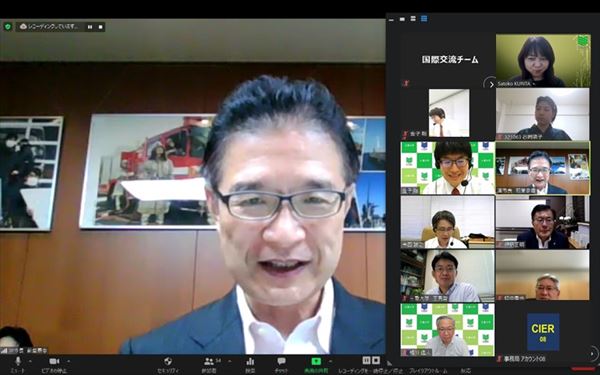Screen dimensions: 600x375
Task: Select the active speaker thumbnail with yellow border
Action: pyautogui.click(x=543, y=168)
